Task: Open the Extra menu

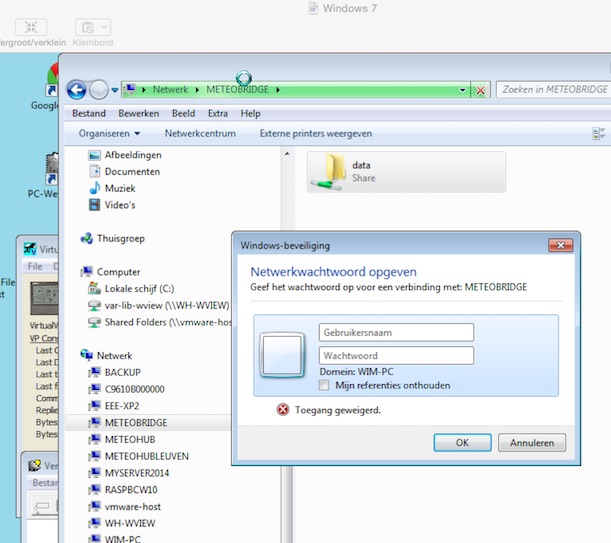Action: (x=217, y=113)
